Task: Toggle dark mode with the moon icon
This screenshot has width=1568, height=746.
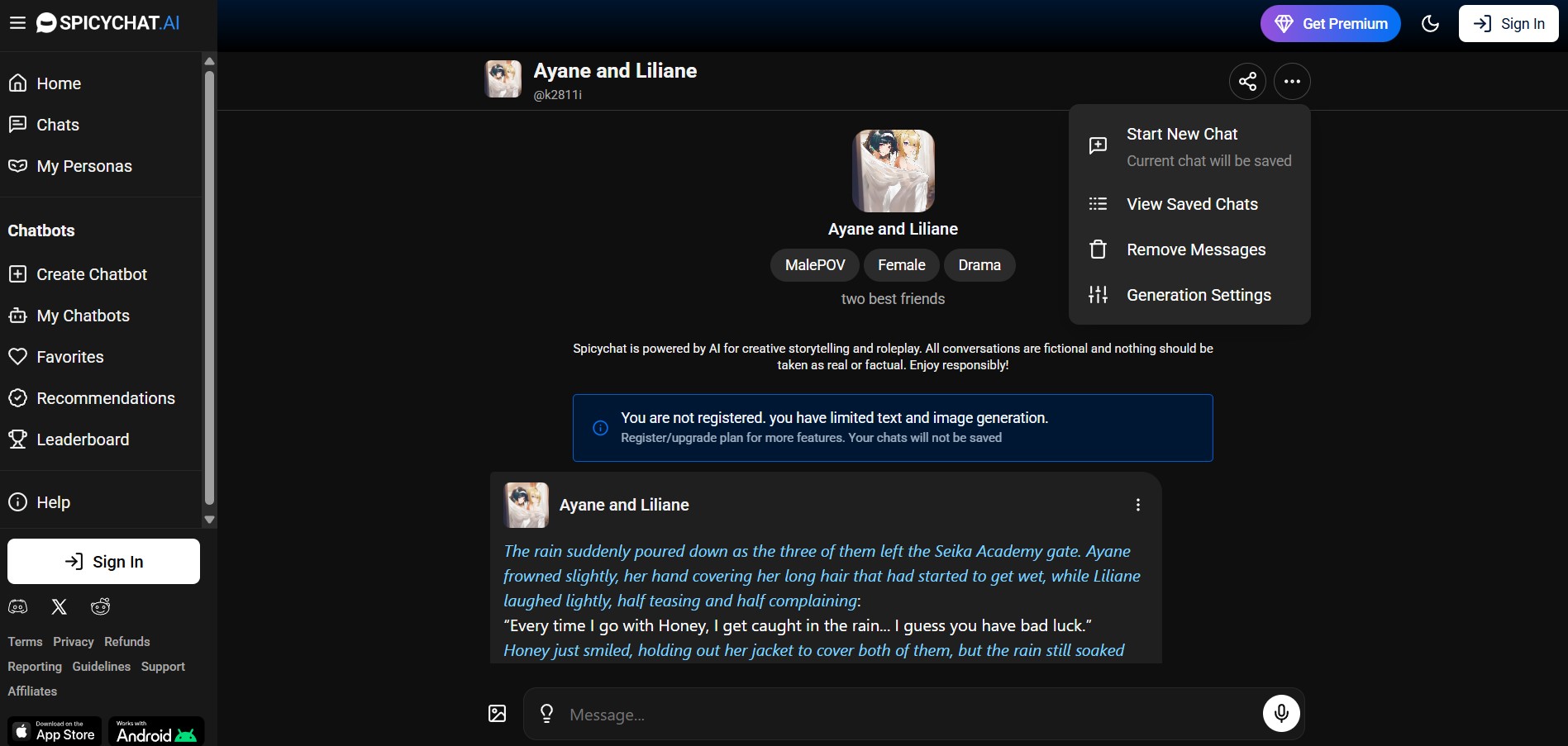Action: [x=1430, y=23]
